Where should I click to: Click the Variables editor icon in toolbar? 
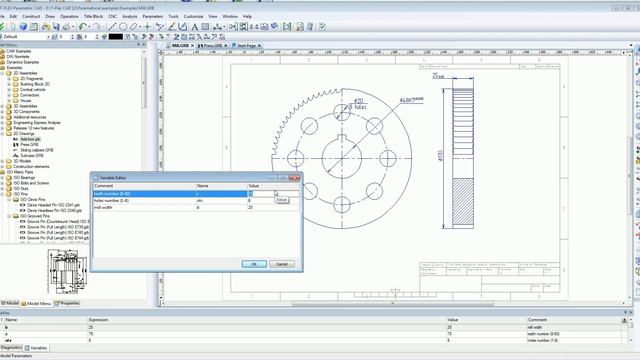(287, 27)
